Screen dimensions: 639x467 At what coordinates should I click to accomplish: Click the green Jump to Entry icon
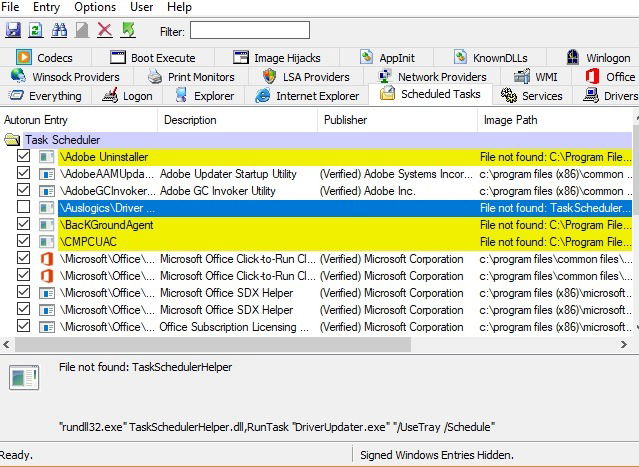pos(128,31)
